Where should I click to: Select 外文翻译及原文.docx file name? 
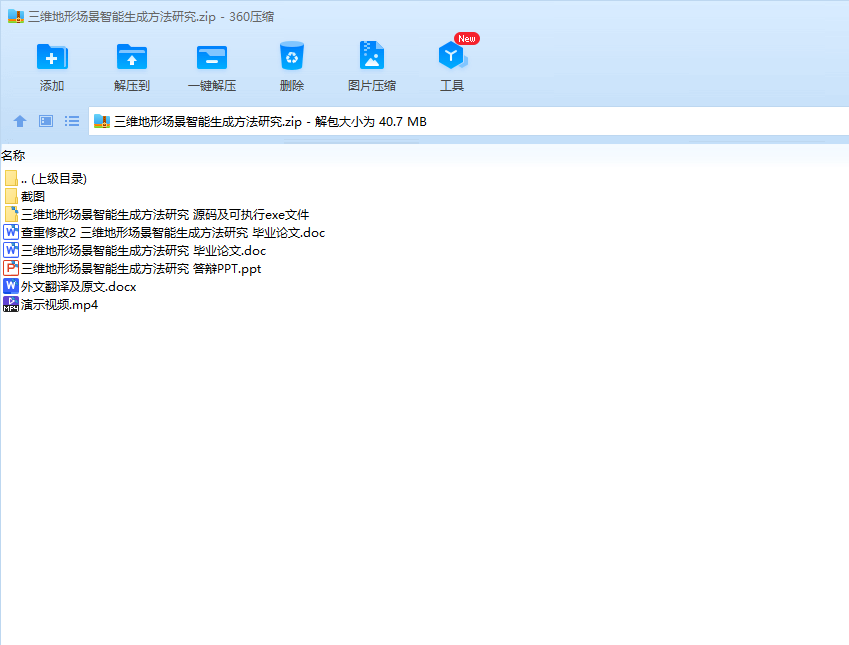coord(79,286)
